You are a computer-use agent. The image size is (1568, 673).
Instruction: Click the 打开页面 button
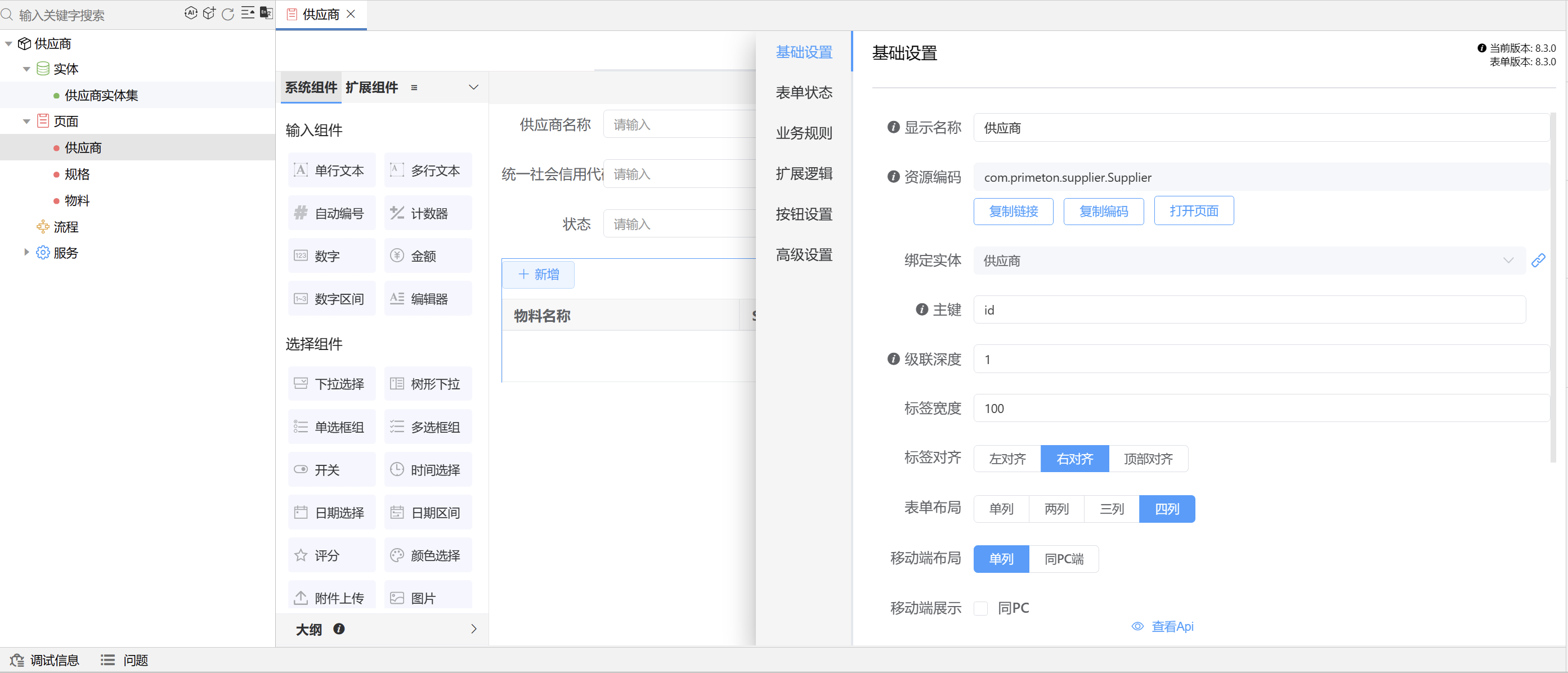coord(1194,210)
